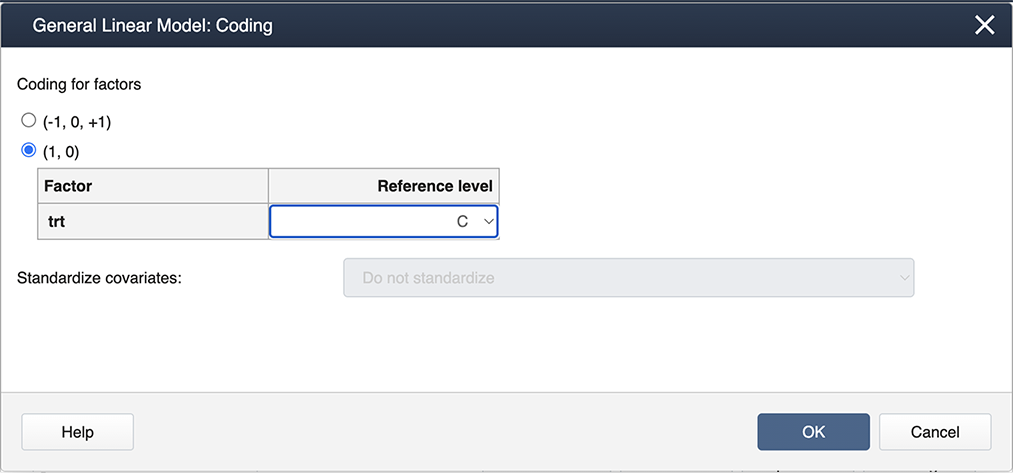The width and height of the screenshot is (1013, 473).
Task: Click the Standardize covariates label
Action: point(99,277)
